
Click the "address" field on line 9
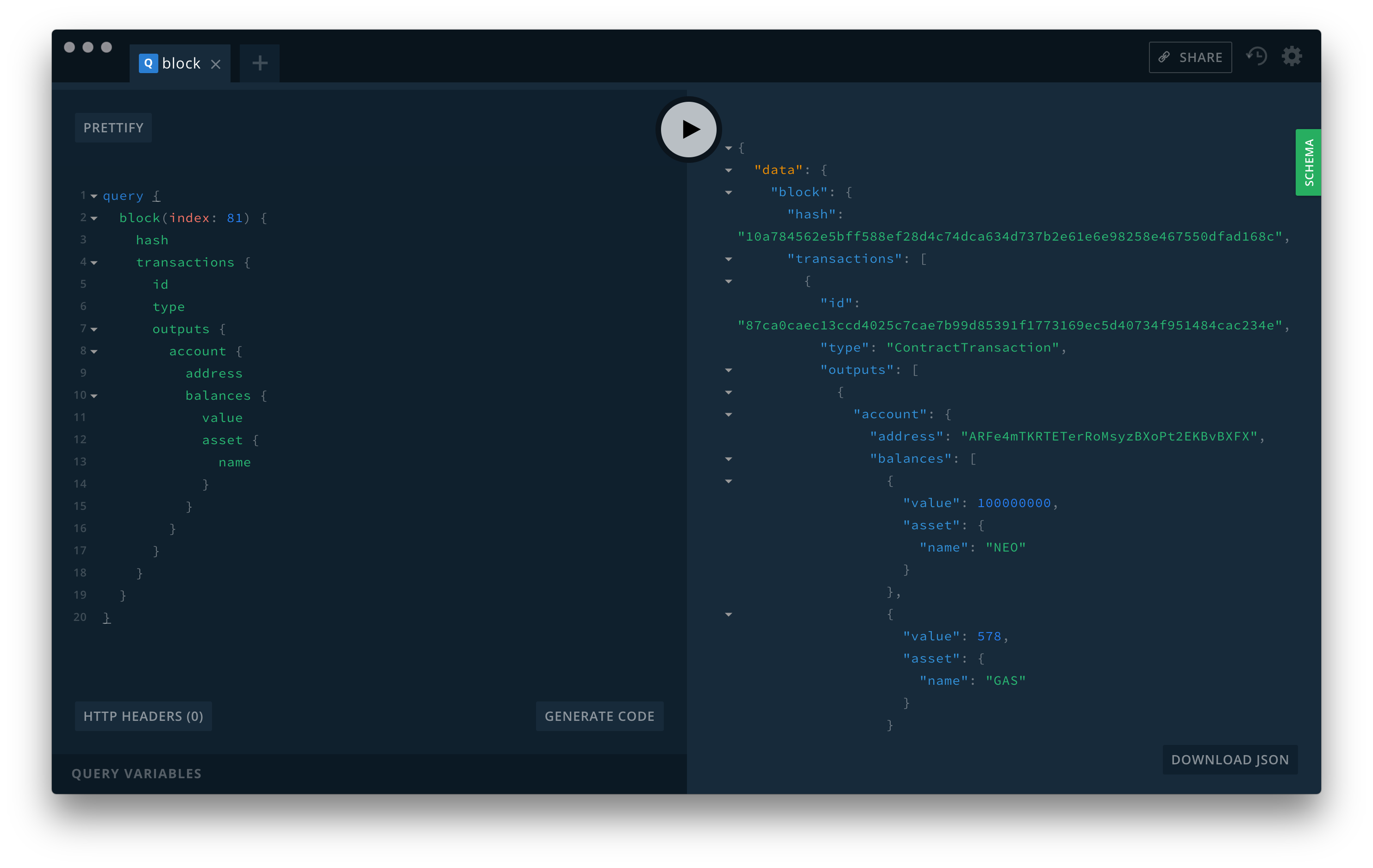click(214, 373)
